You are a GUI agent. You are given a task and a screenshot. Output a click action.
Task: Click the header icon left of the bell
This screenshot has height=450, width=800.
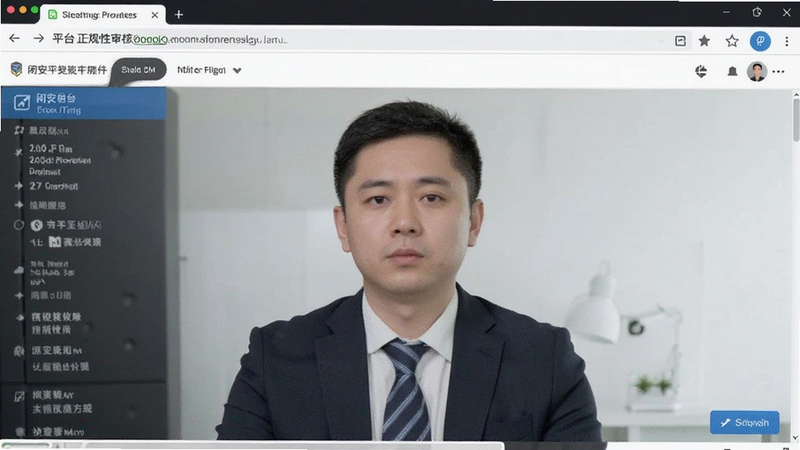(701, 71)
